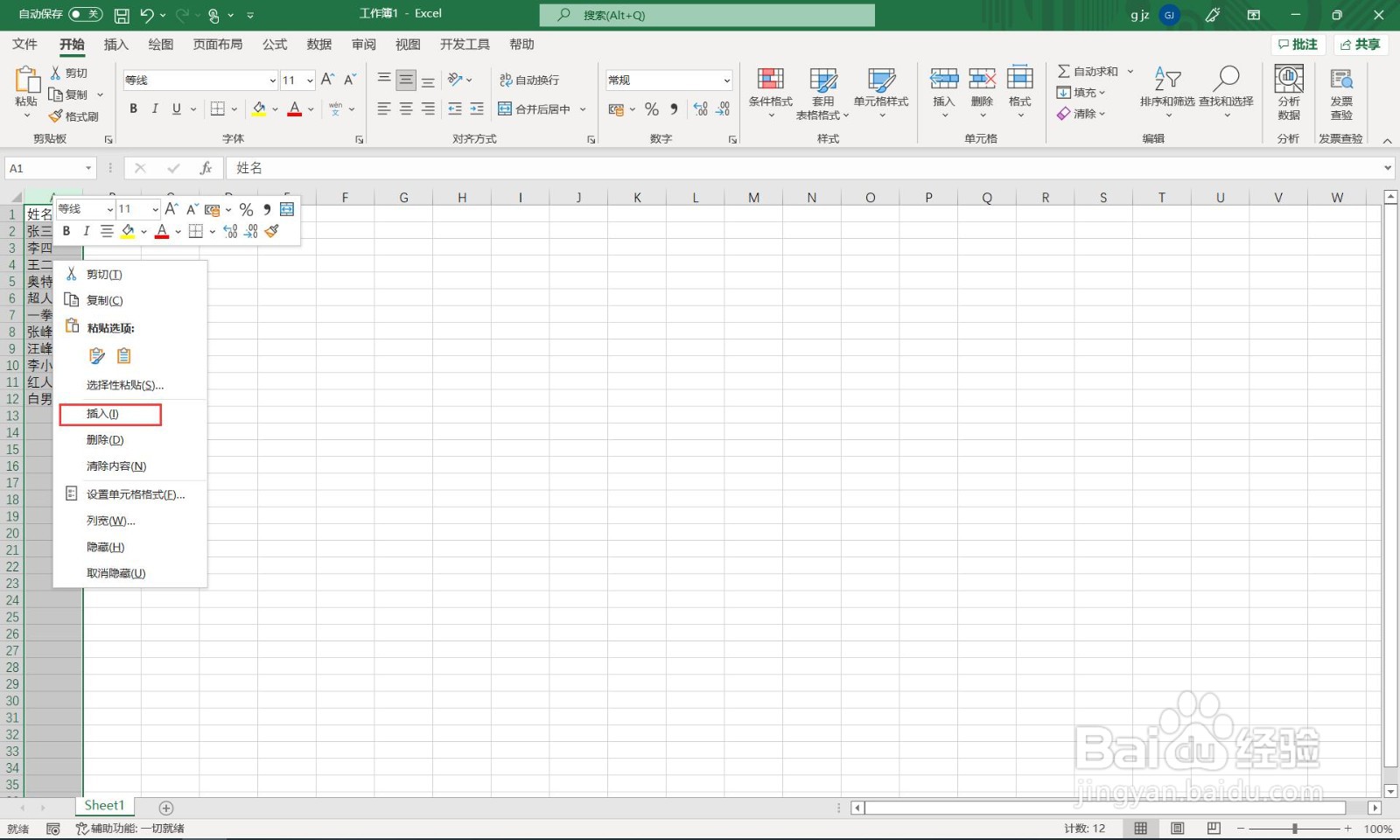Click the Format Painter (格式刷) ribbon icon
Image resolution: width=1400 pixels, height=840 pixels.
(x=57, y=116)
